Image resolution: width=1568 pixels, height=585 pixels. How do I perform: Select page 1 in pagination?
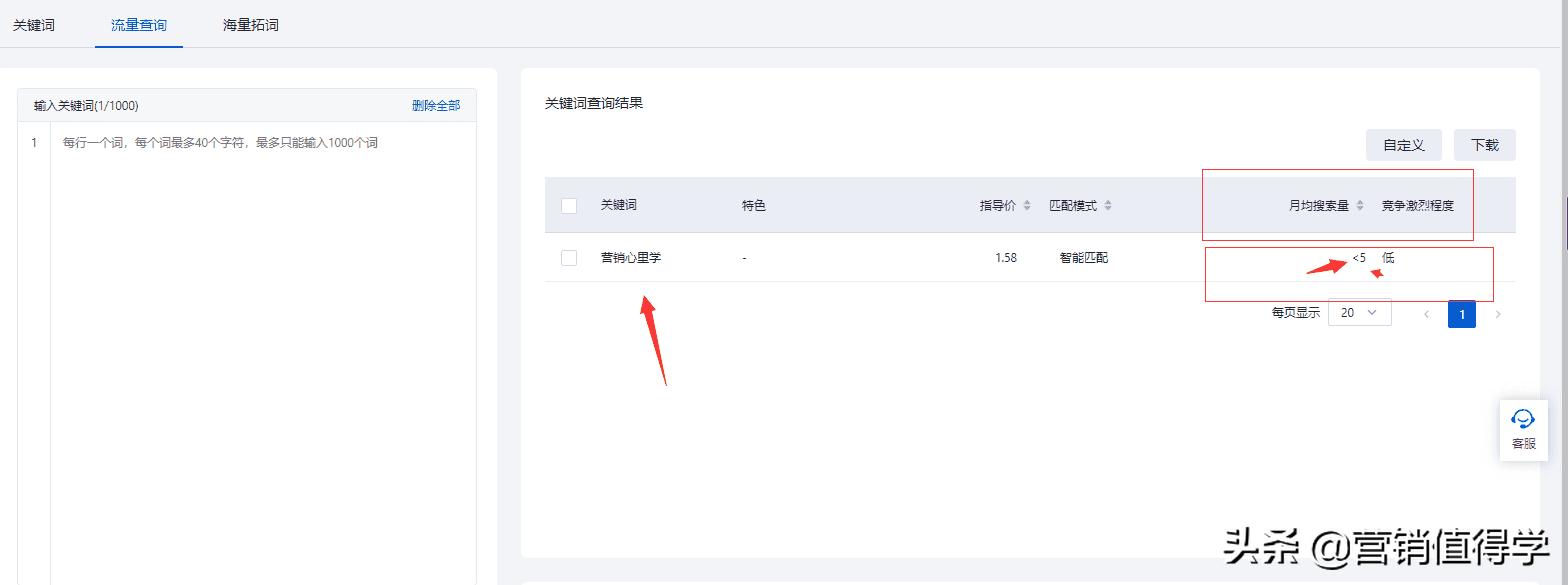tap(1462, 314)
